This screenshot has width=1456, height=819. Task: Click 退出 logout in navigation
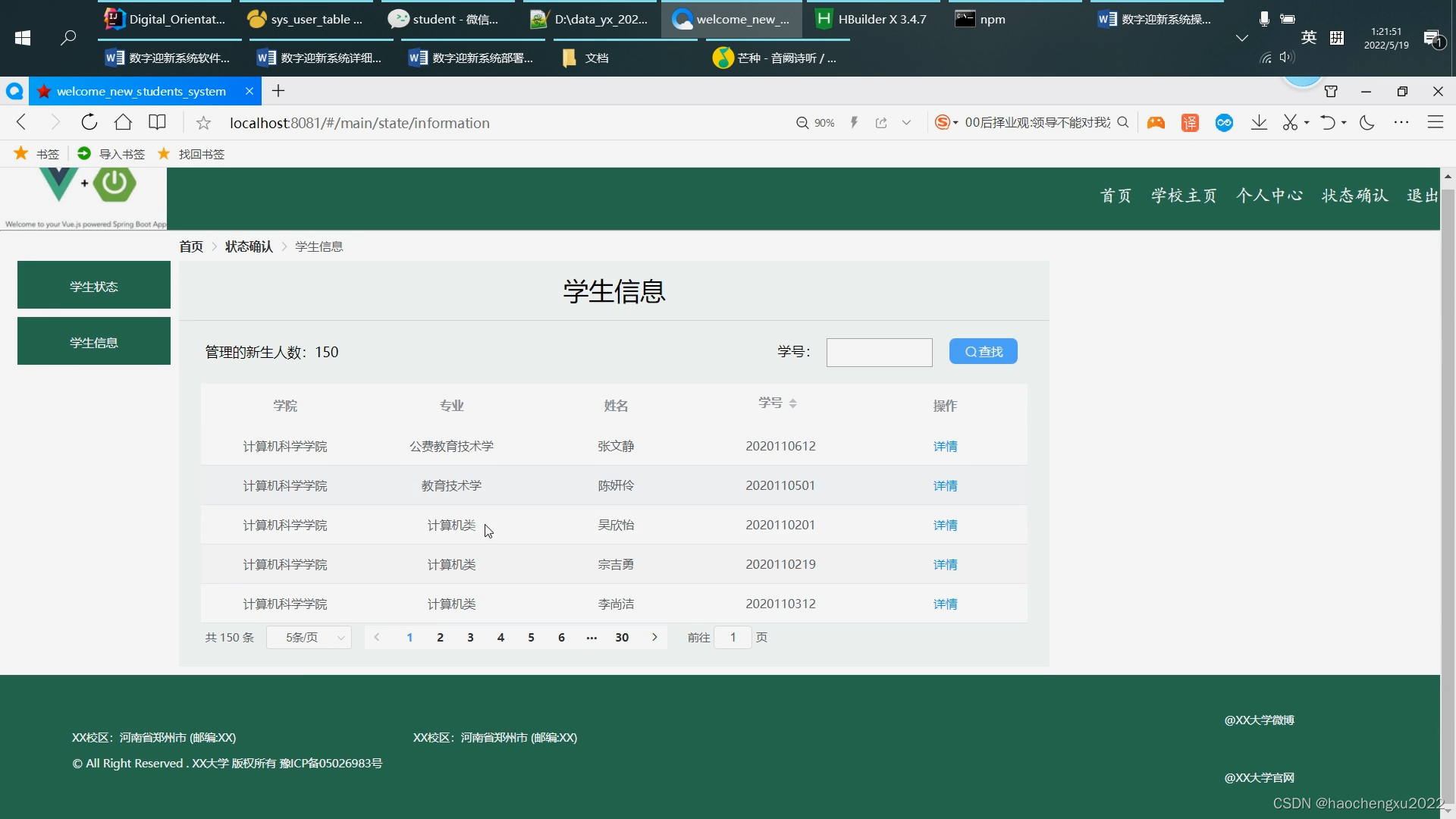[1423, 196]
